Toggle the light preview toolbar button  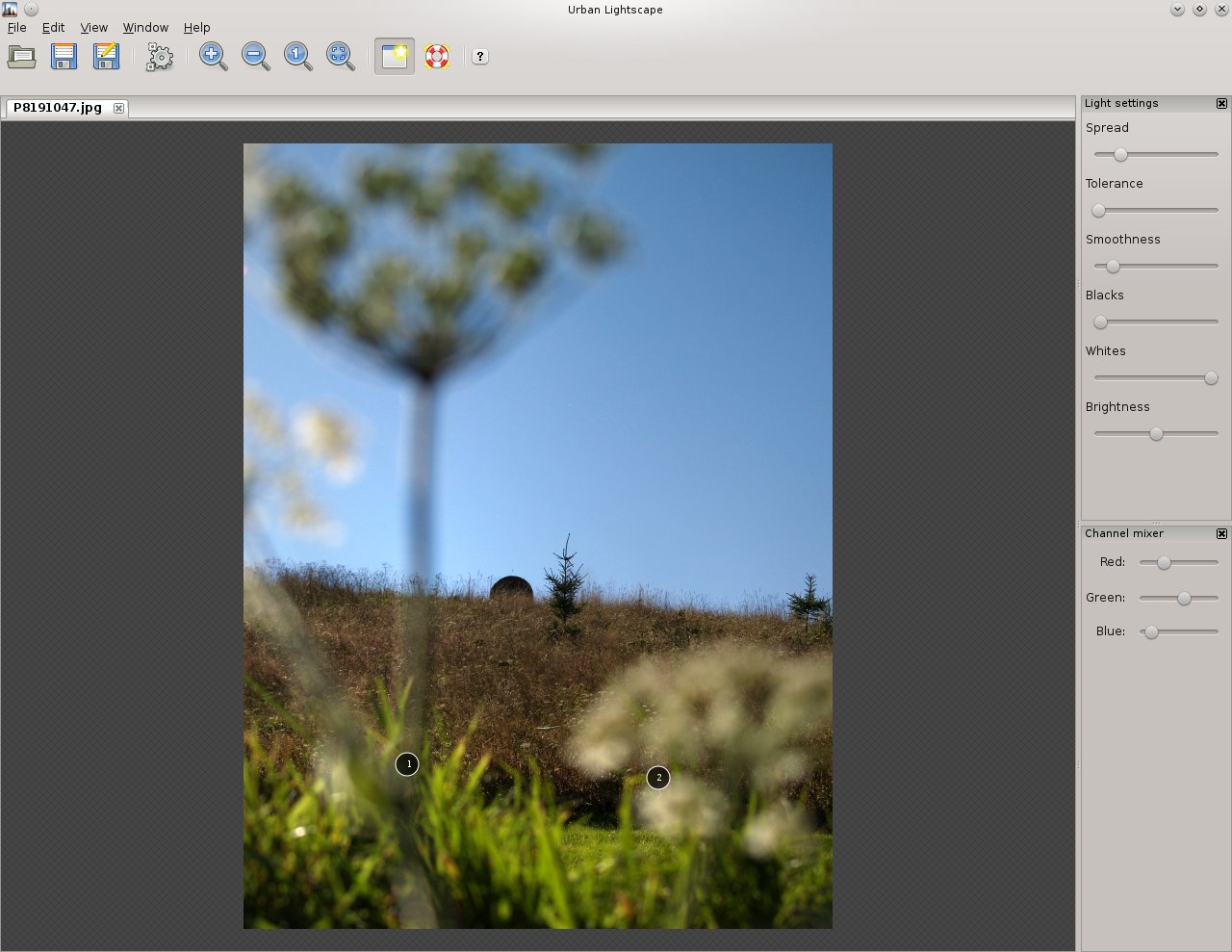tap(395, 57)
